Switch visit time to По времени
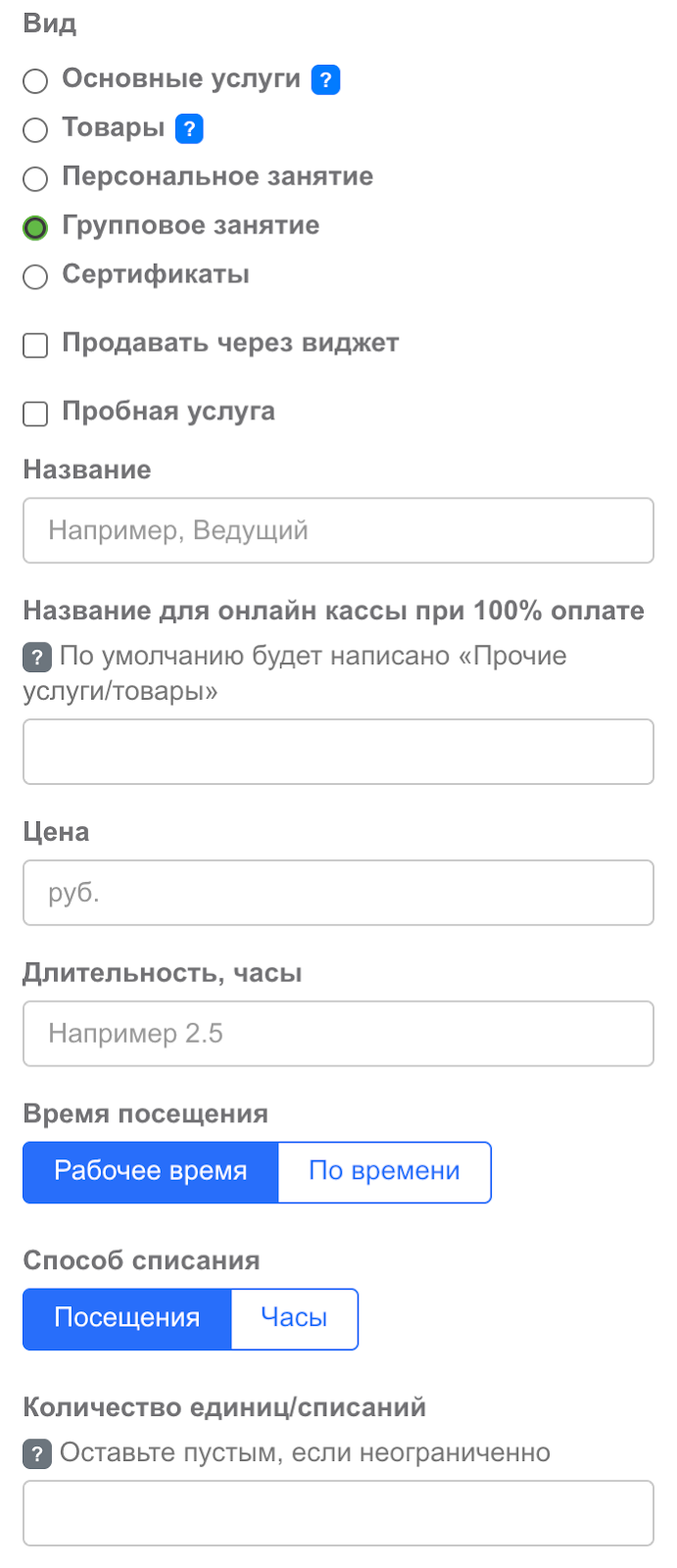Image resolution: width=677 pixels, height=1568 pixels. (x=384, y=1172)
